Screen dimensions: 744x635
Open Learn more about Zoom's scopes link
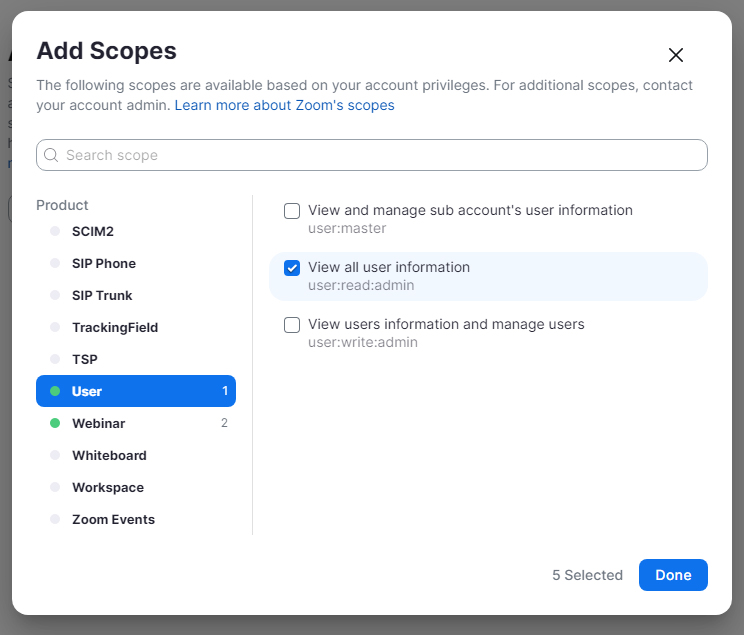284,105
